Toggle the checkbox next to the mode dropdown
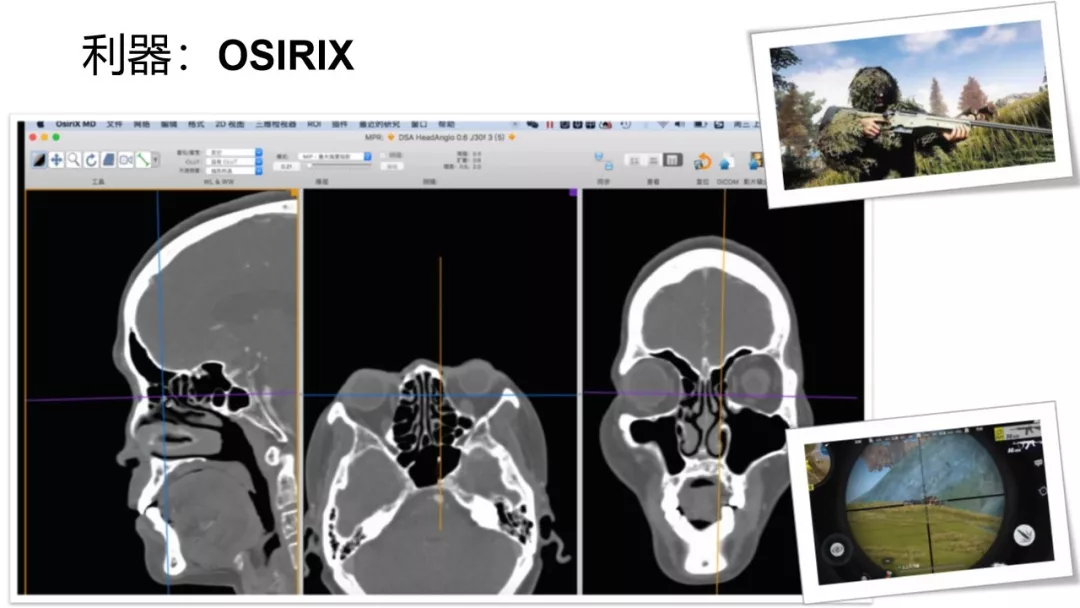1080x608 pixels. pos(384,156)
